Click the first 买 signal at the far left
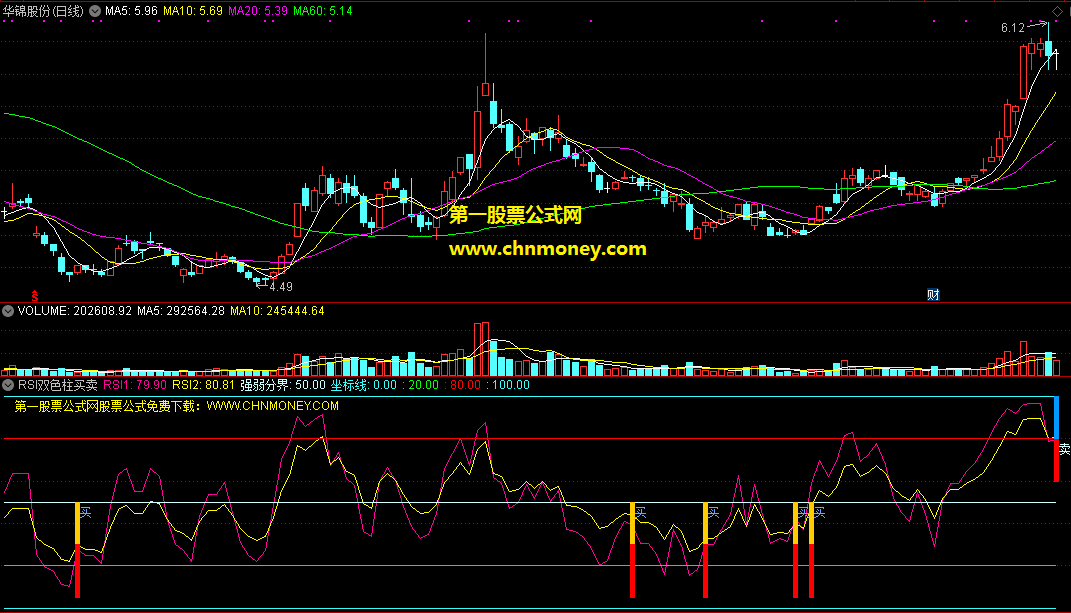 [85, 513]
